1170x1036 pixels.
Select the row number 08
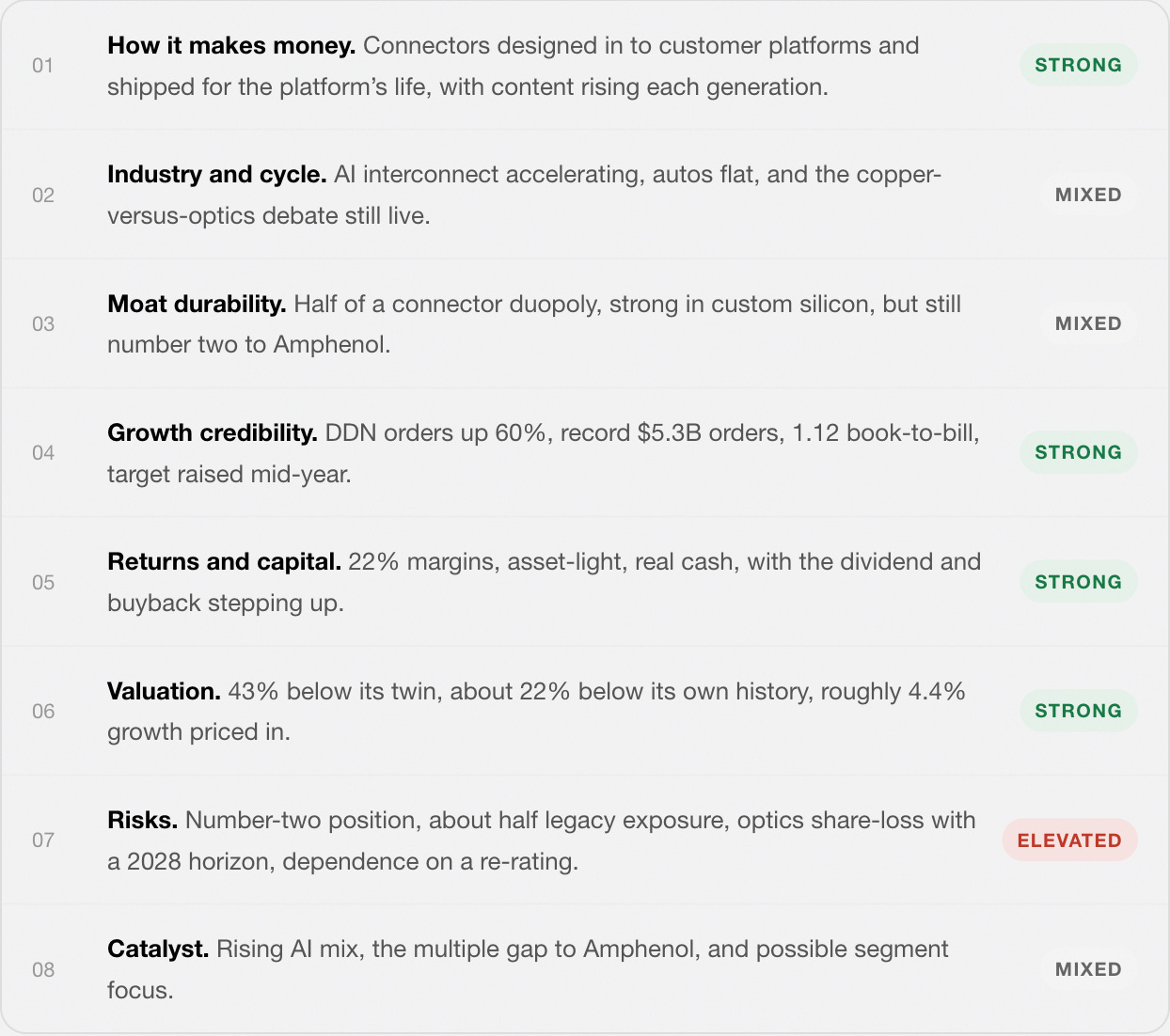(x=43, y=970)
